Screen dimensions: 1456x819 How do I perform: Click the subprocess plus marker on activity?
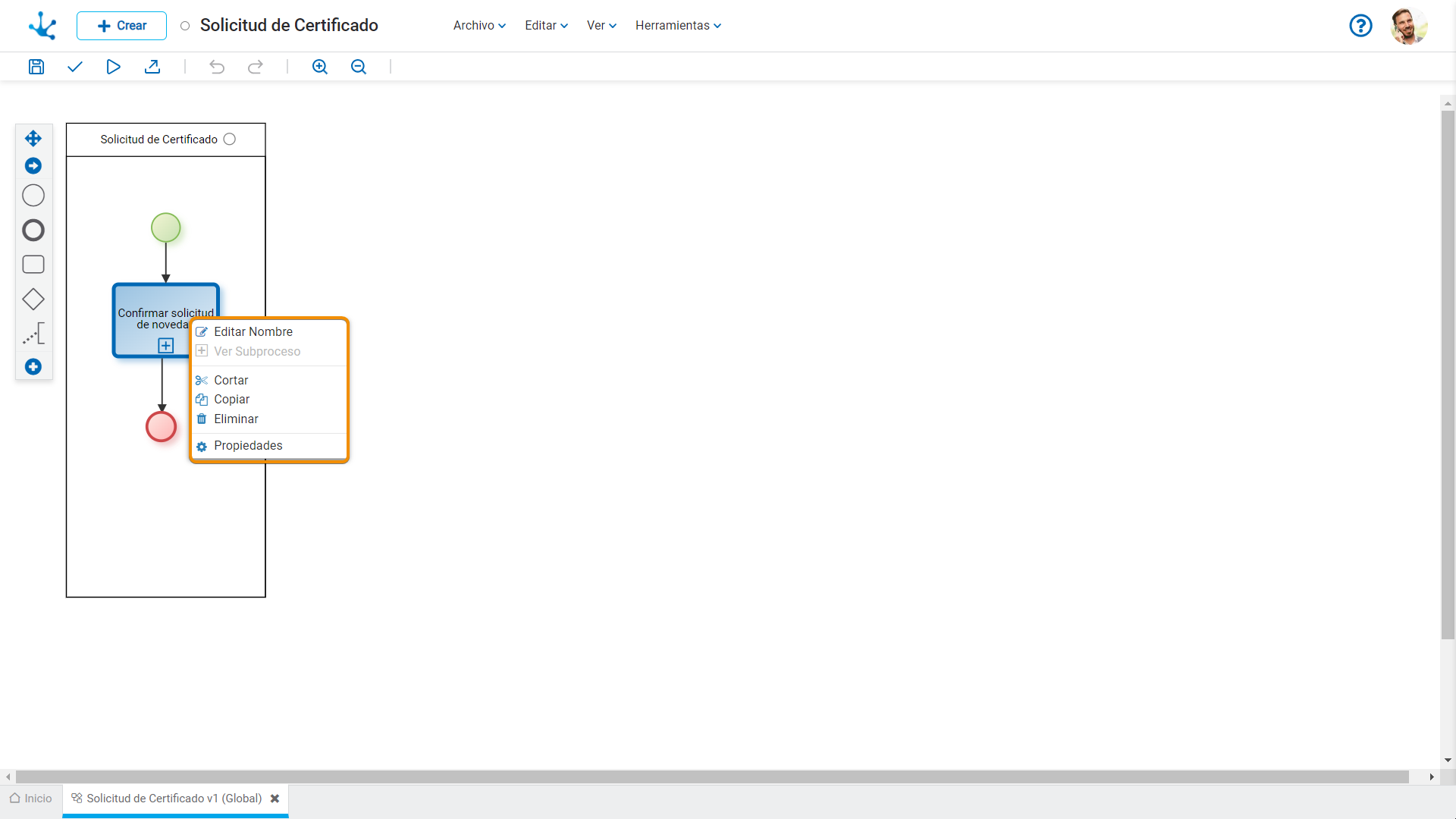click(x=165, y=346)
